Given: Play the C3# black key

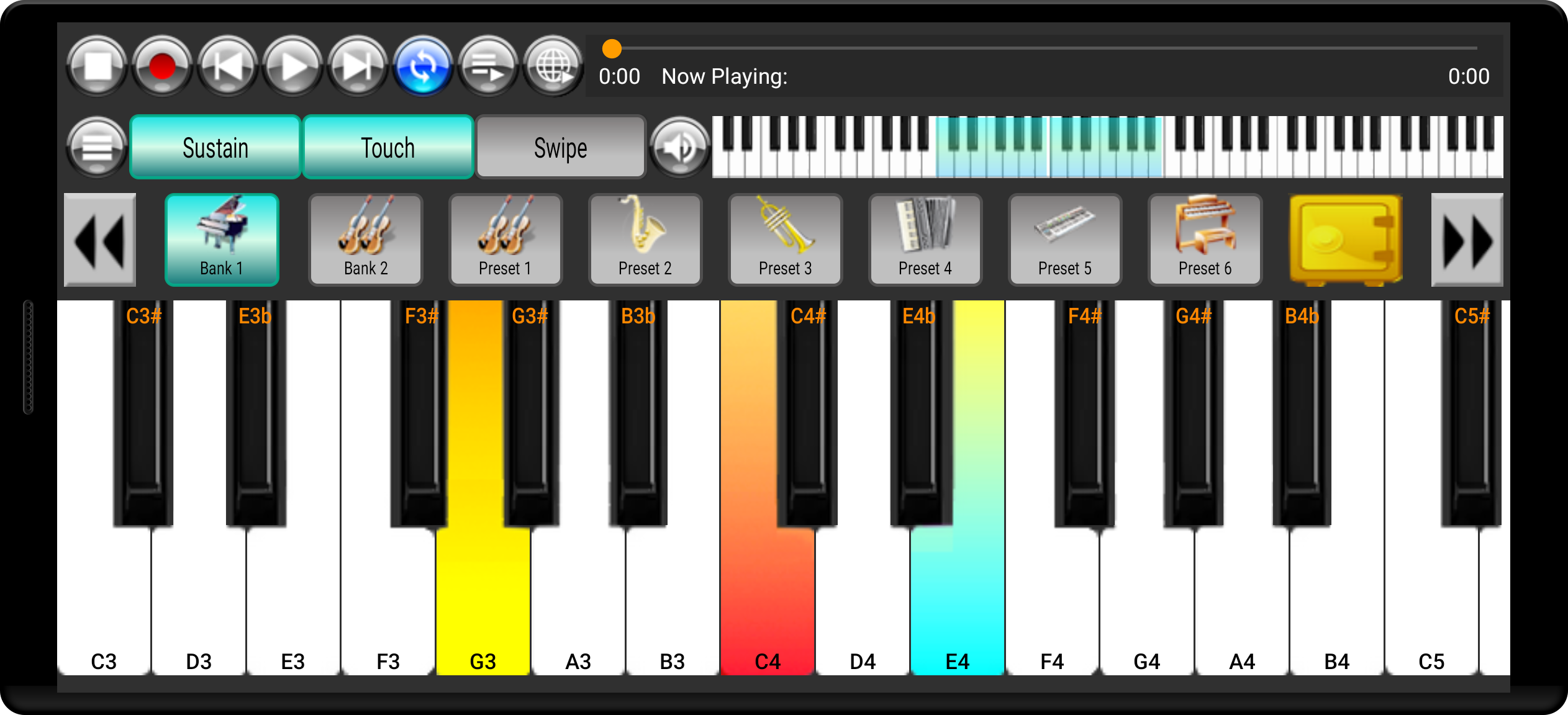Looking at the screenshot, I should (143, 413).
